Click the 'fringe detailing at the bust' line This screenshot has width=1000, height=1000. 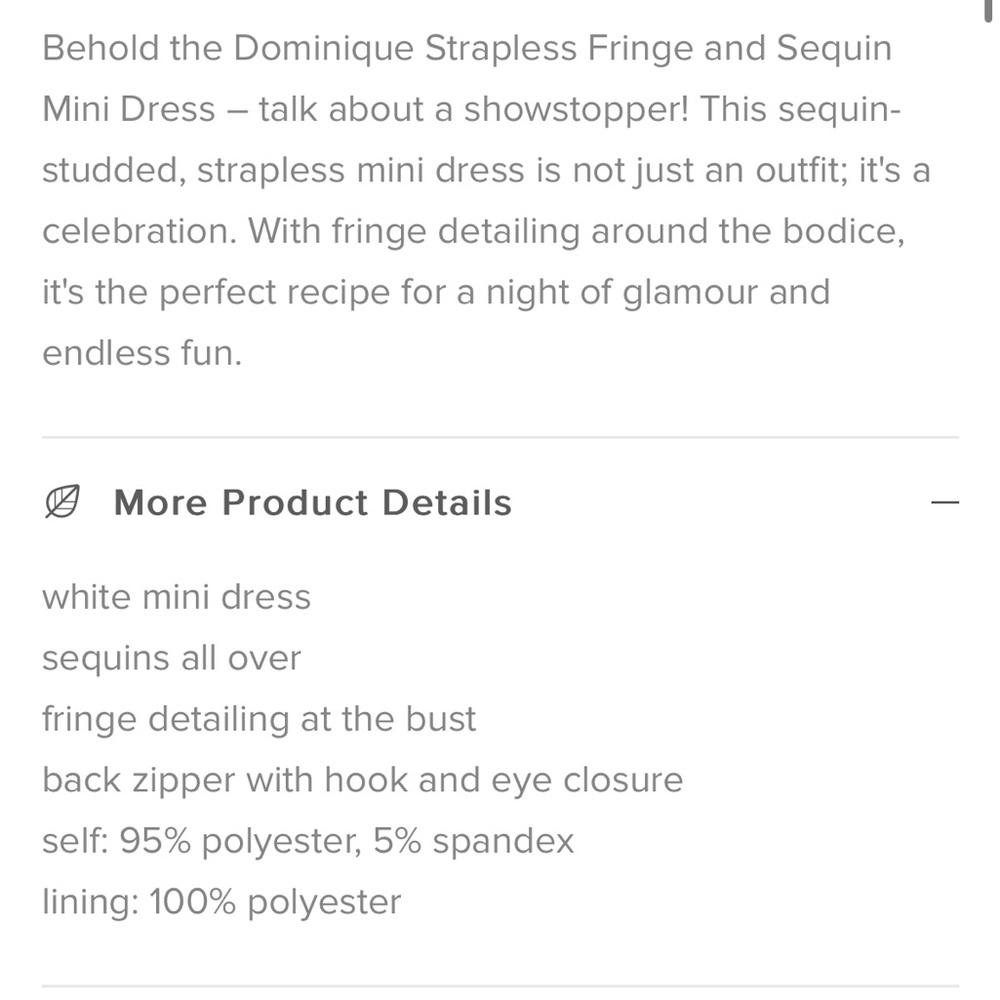tap(259, 719)
